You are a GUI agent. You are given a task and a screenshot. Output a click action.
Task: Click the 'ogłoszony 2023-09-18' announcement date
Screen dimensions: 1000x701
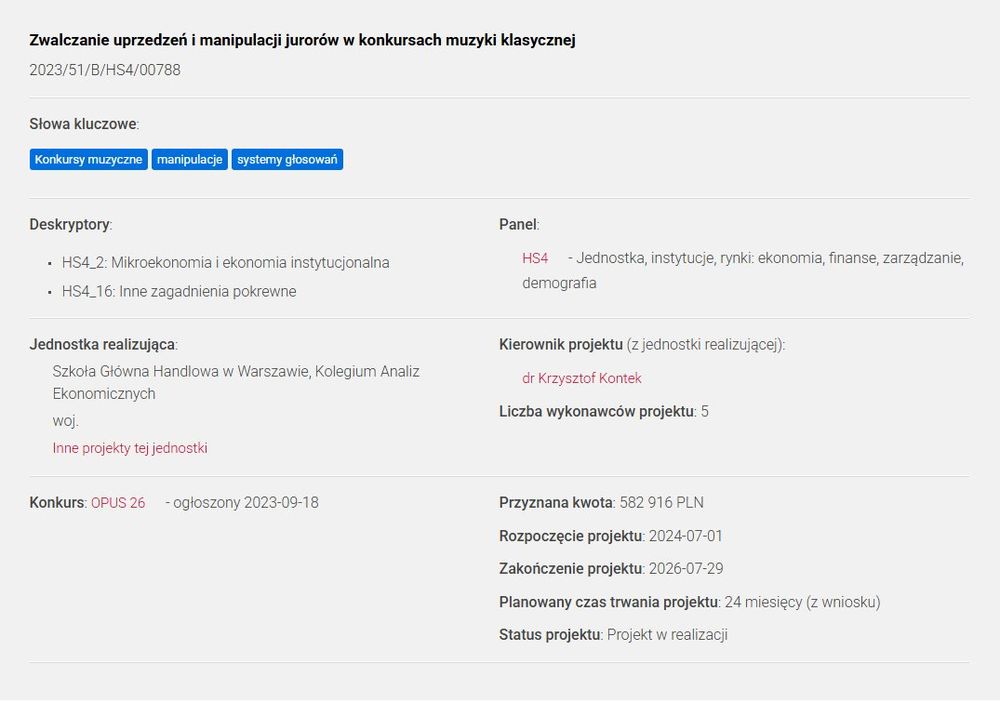245,502
